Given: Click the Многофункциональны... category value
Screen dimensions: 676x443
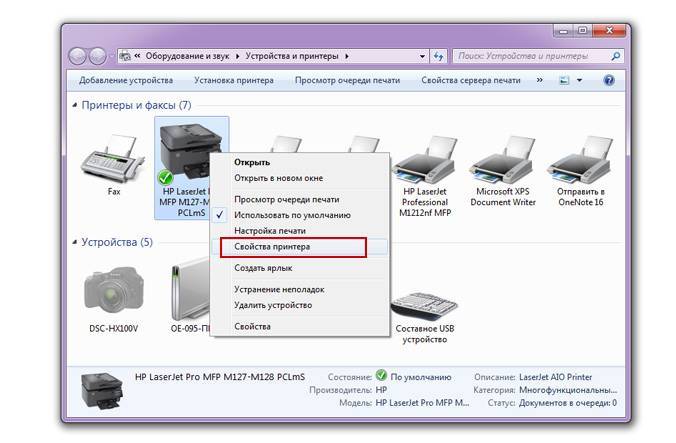Looking at the screenshot, I should [x=568, y=390].
